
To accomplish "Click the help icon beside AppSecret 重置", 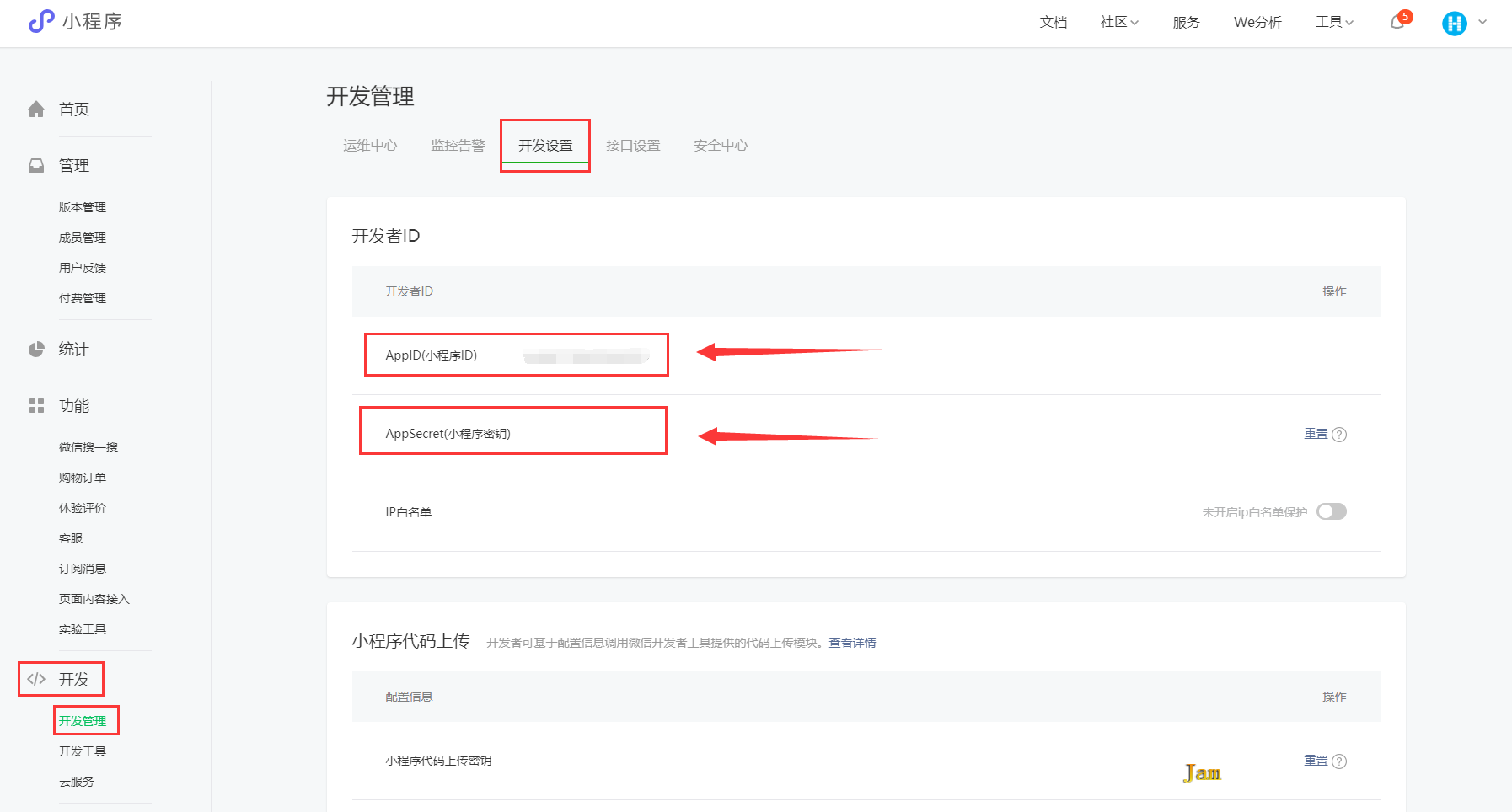I will pyautogui.click(x=1339, y=435).
